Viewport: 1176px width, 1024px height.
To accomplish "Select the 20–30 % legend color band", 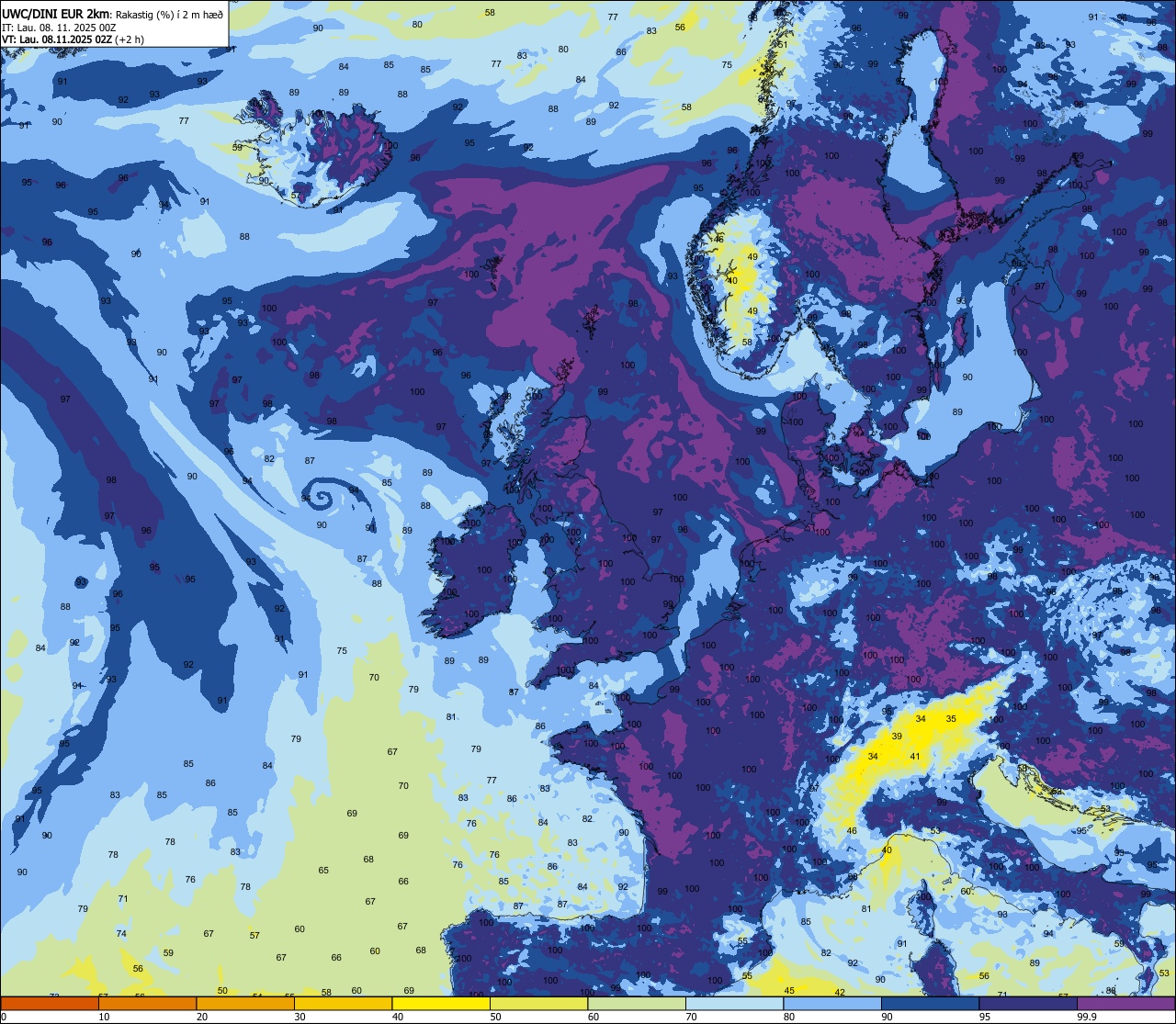I will 244,1003.
